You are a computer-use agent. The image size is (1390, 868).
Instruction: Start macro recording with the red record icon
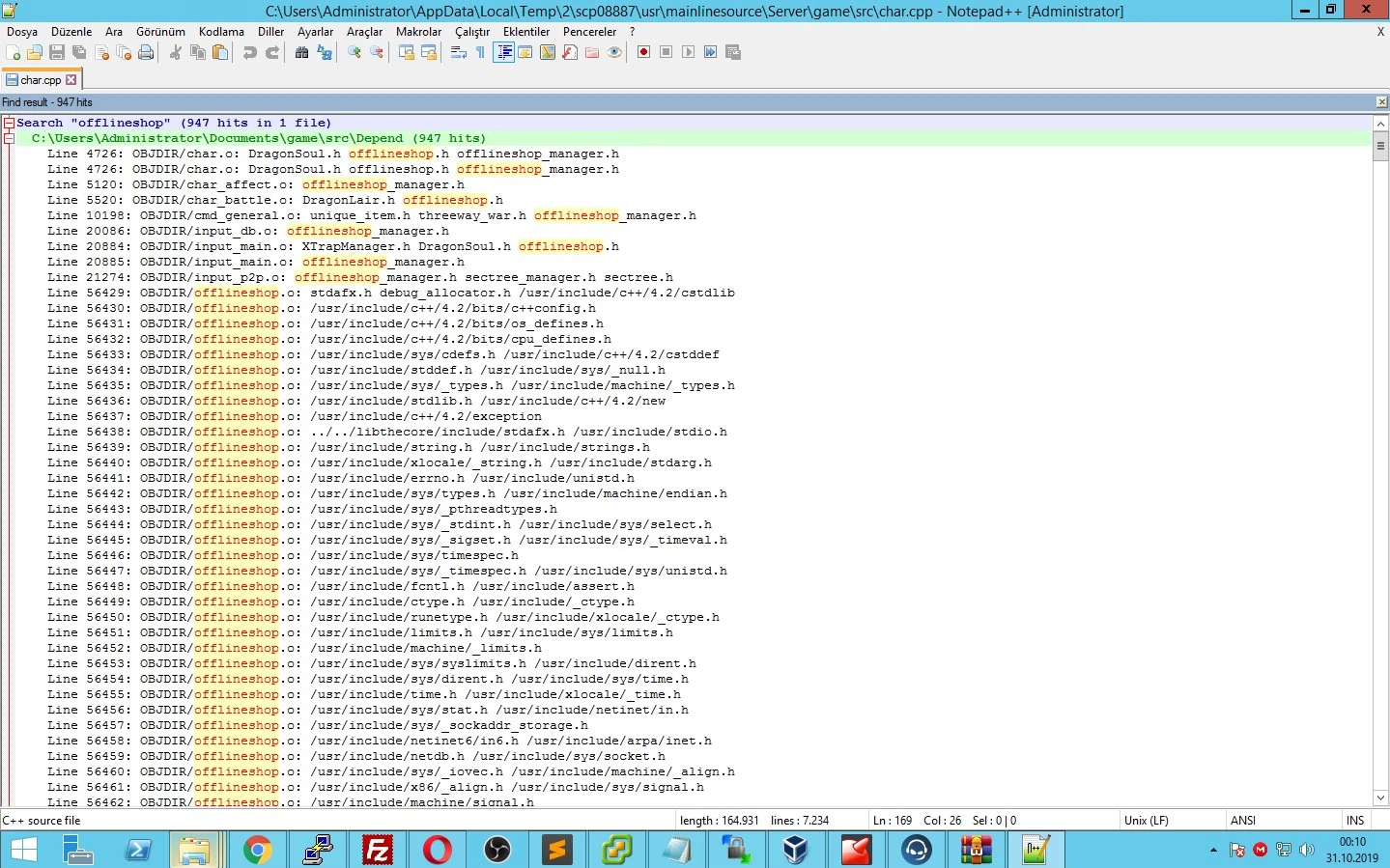[x=643, y=52]
